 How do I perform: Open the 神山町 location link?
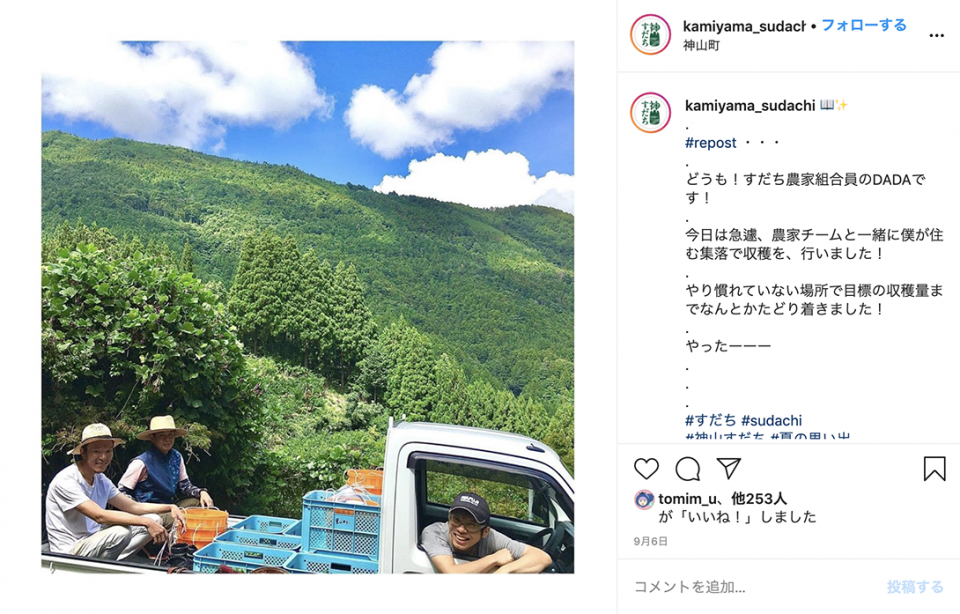click(x=701, y=45)
